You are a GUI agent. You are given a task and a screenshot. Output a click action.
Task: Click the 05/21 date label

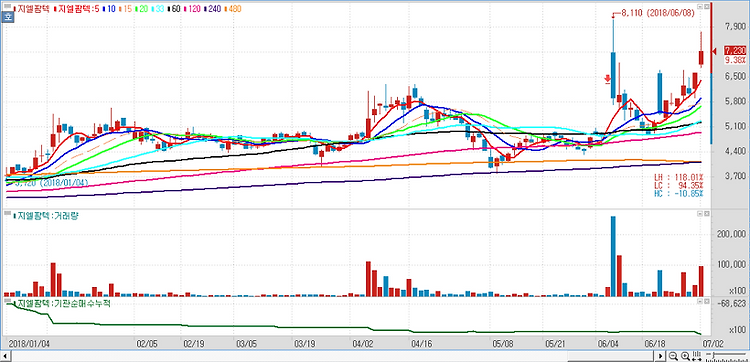click(x=555, y=343)
